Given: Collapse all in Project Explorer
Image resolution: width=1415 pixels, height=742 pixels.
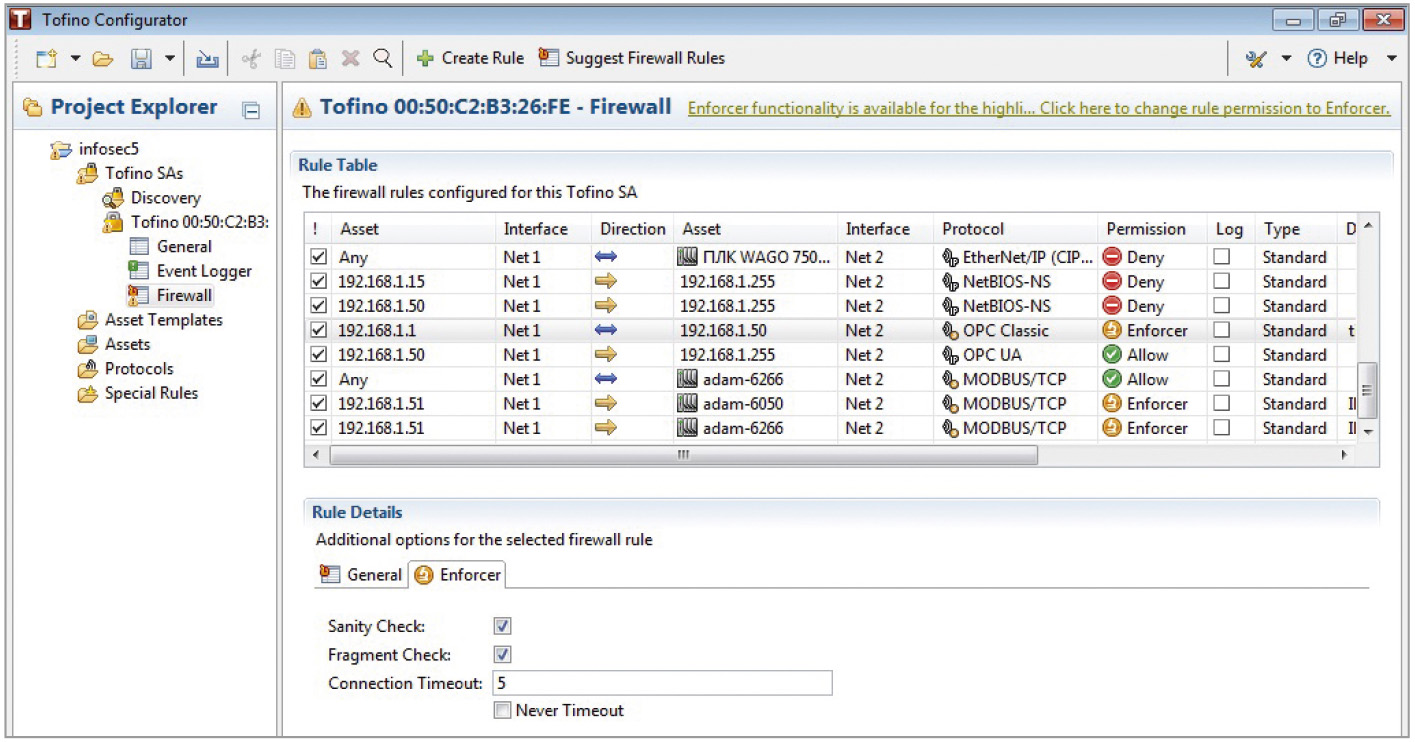Looking at the screenshot, I should (x=252, y=110).
